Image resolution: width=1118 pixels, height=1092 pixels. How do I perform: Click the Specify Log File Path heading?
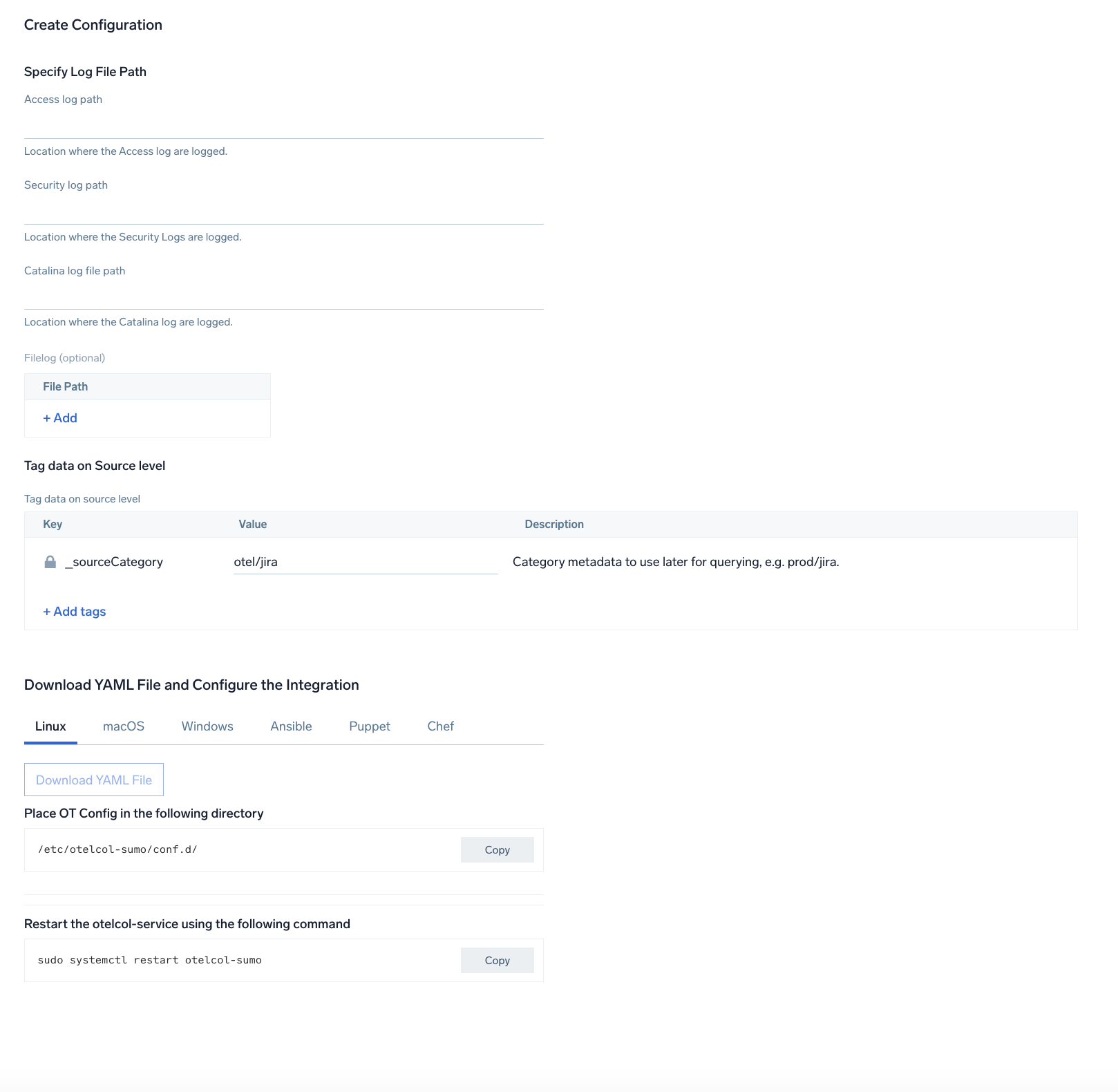(x=85, y=72)
